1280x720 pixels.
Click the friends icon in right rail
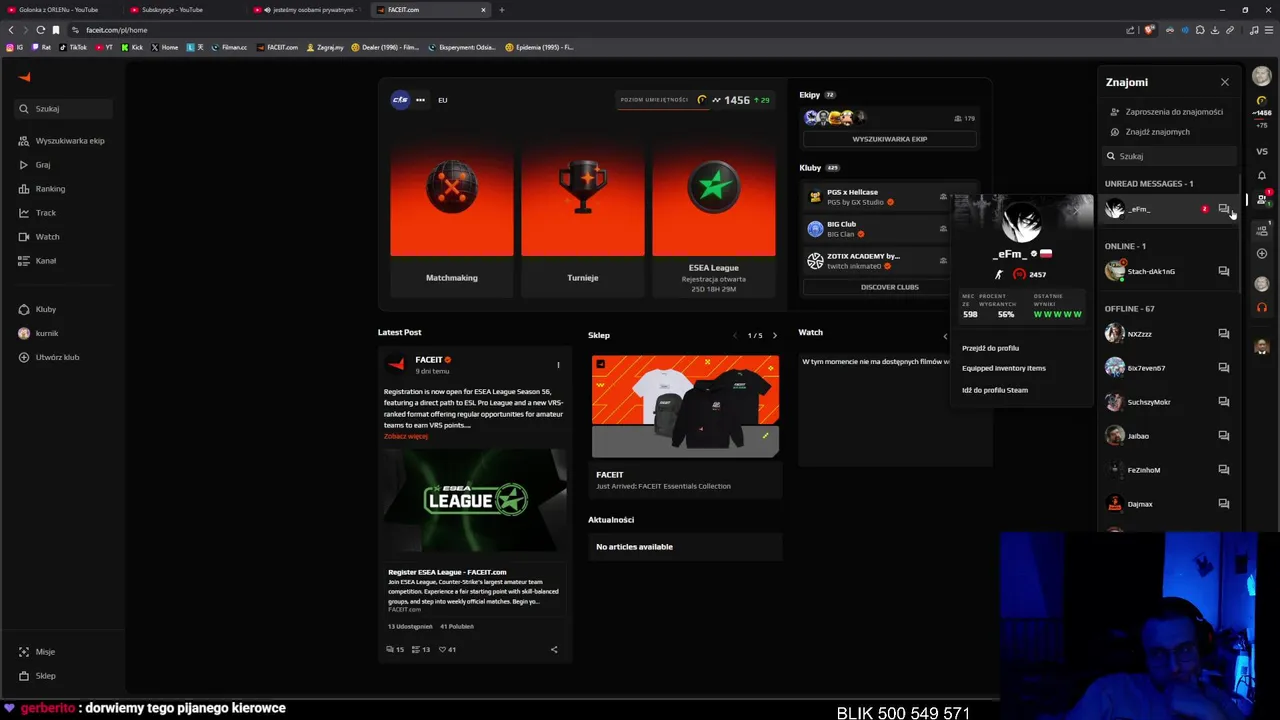pyautogui.click(x=1262, y=199)
